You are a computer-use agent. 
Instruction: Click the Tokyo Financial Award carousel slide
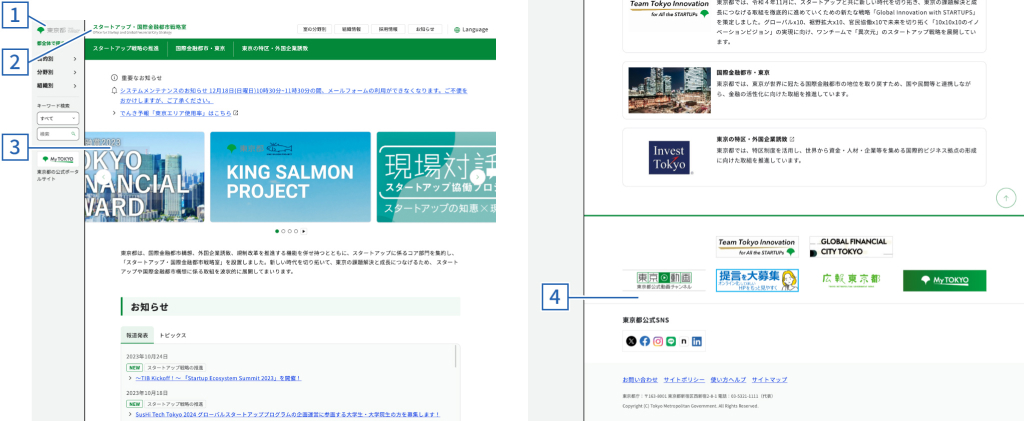145,177
